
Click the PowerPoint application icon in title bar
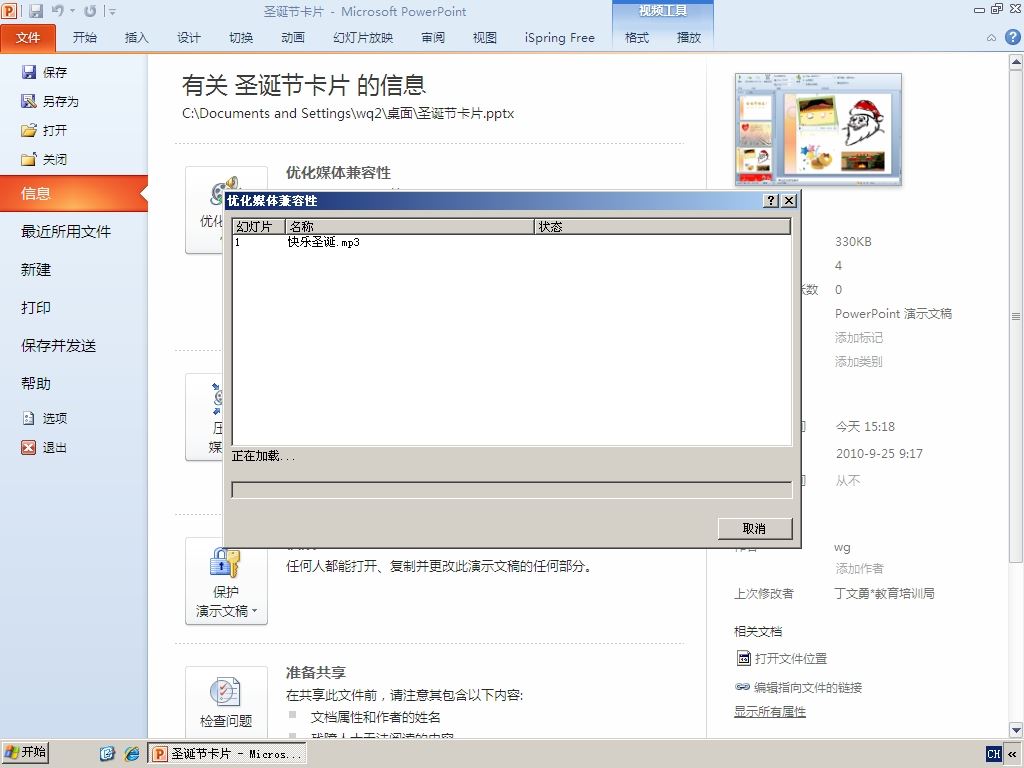pos(9,10)
